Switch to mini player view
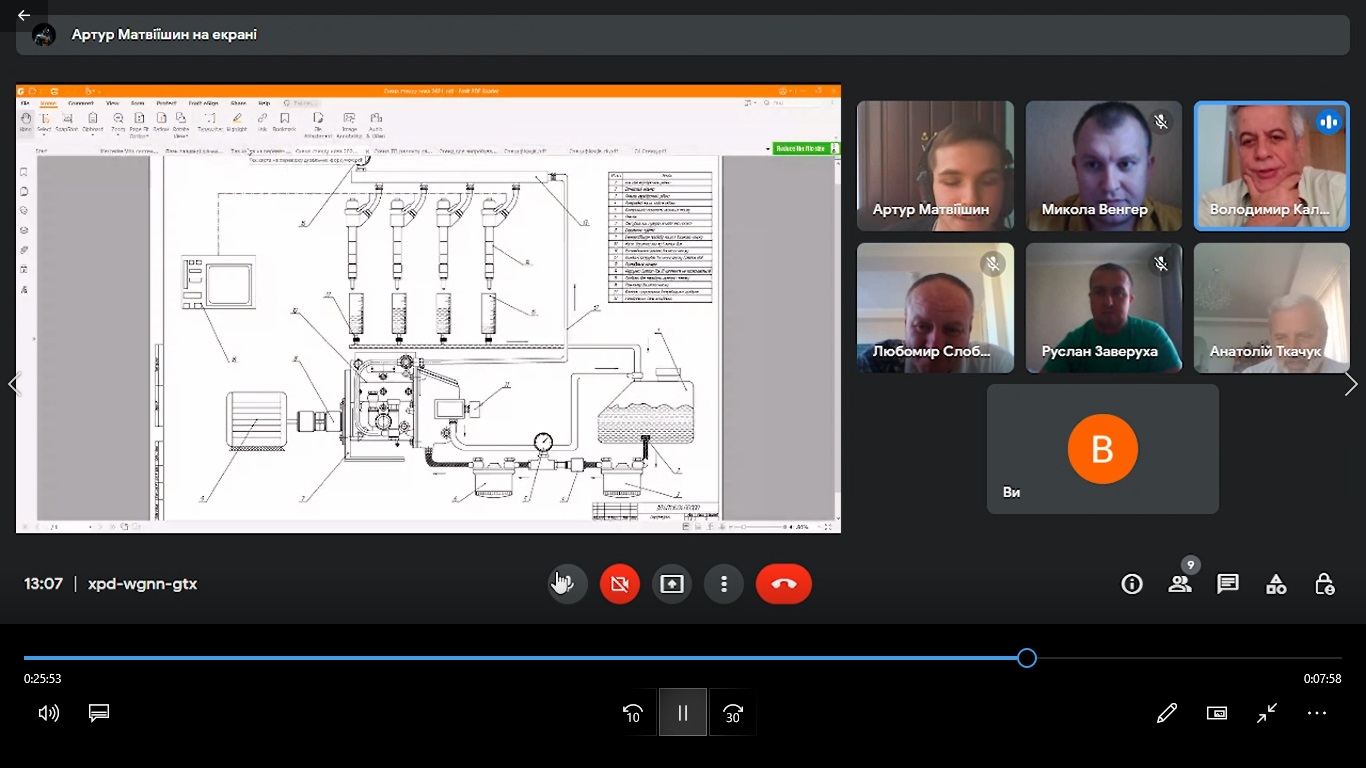The height and width of the screenshot is (768, 1366). pyautogui.click(x=1217, y=713)
